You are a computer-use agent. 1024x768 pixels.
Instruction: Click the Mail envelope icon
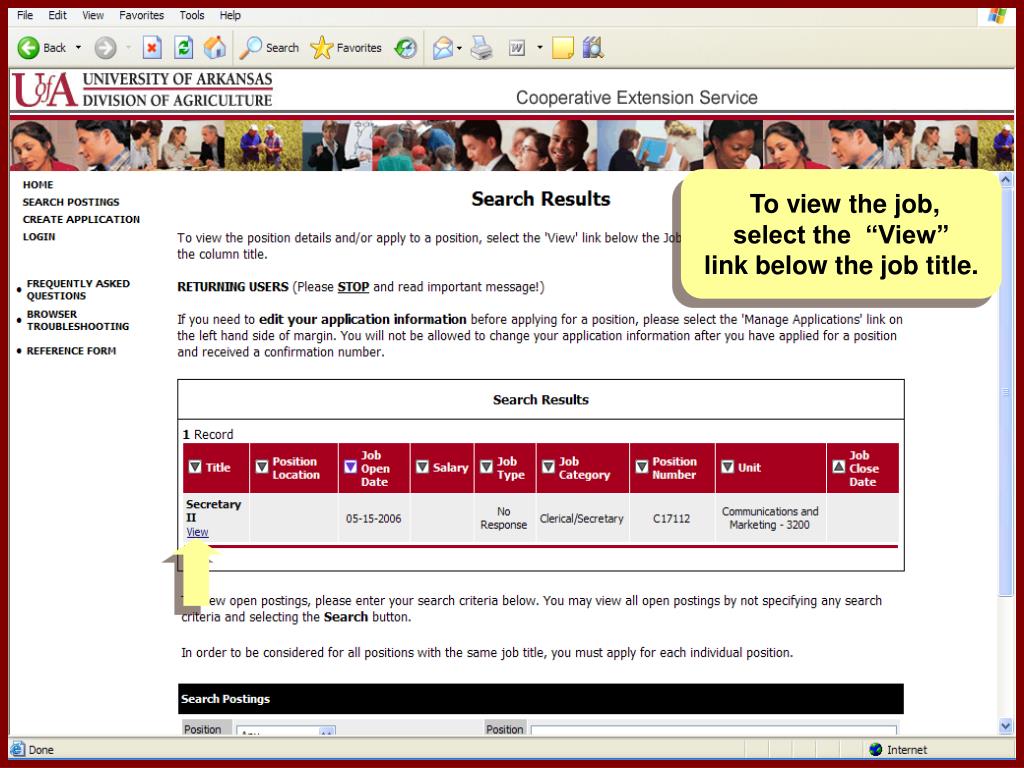pyautogui.click(x=442, y=48)
